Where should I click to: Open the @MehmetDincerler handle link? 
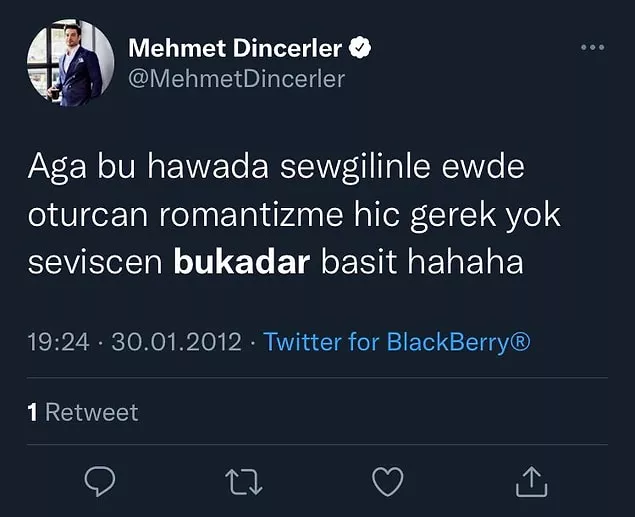tap(236, 79)
